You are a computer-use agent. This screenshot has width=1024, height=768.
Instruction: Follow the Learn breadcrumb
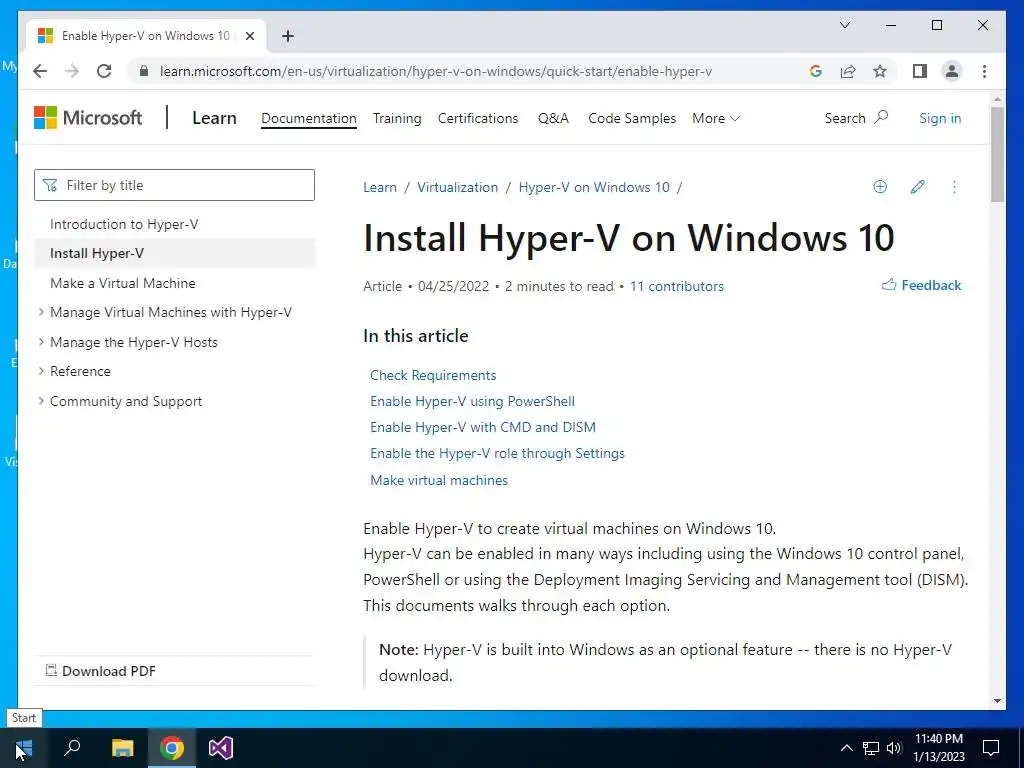[379, 187]
